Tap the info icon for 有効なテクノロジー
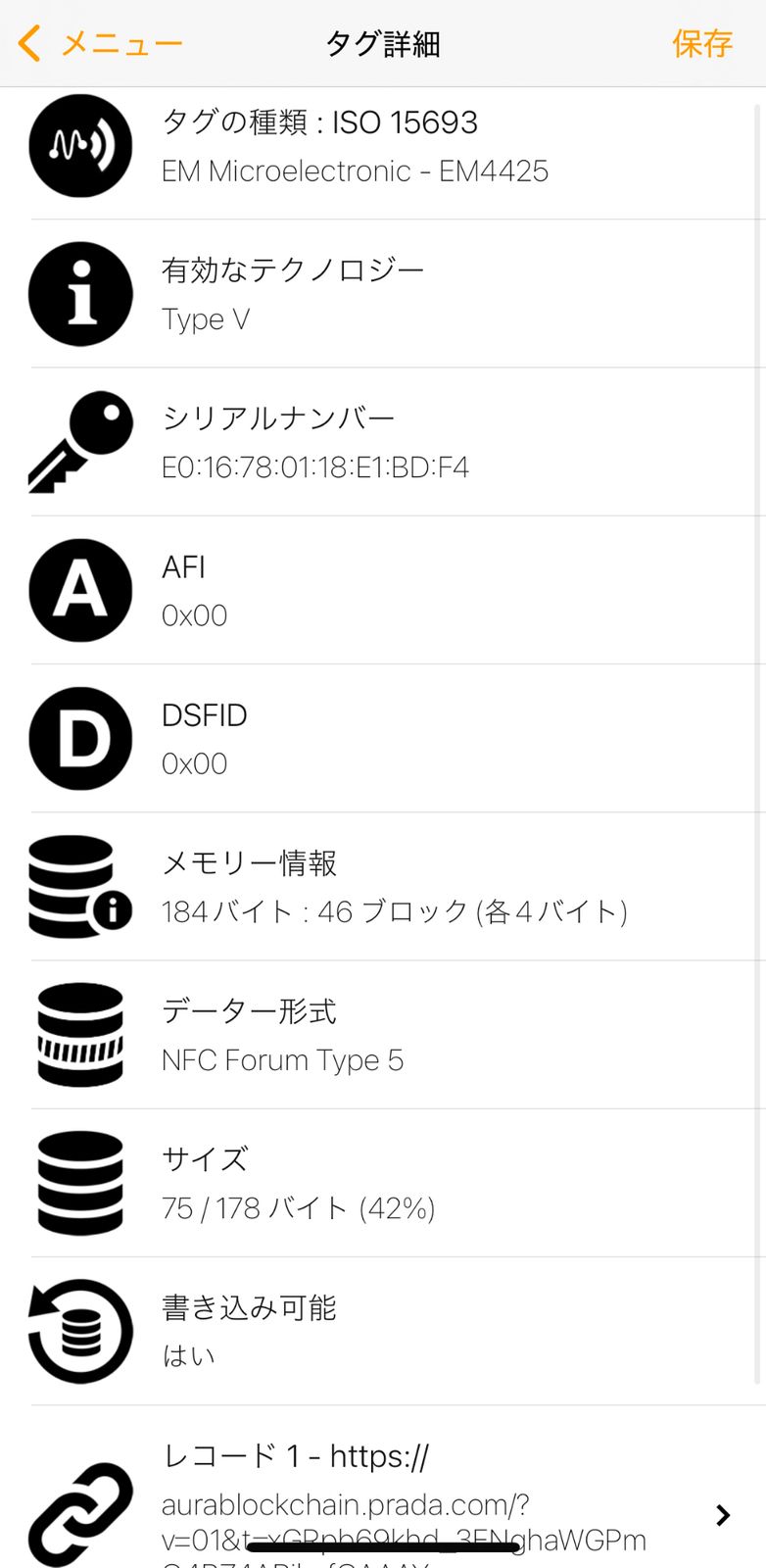 [x=80, y=294]
